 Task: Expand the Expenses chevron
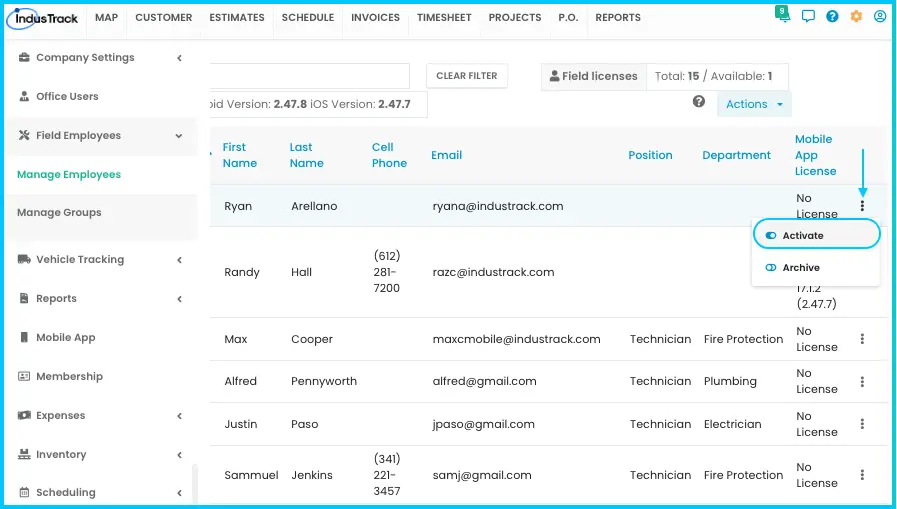pyautogui.click(x=180, y=416)
